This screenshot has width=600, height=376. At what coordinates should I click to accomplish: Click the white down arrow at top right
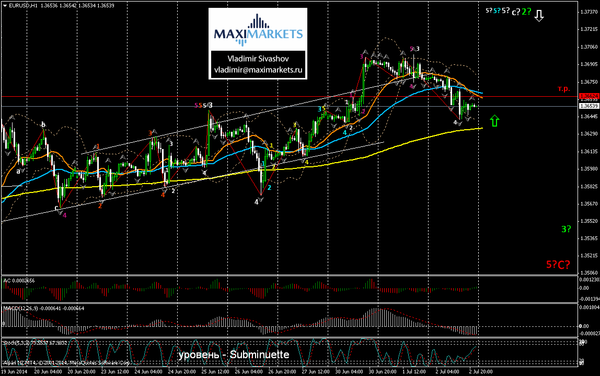pyautogui.click(x=539, y=15)
